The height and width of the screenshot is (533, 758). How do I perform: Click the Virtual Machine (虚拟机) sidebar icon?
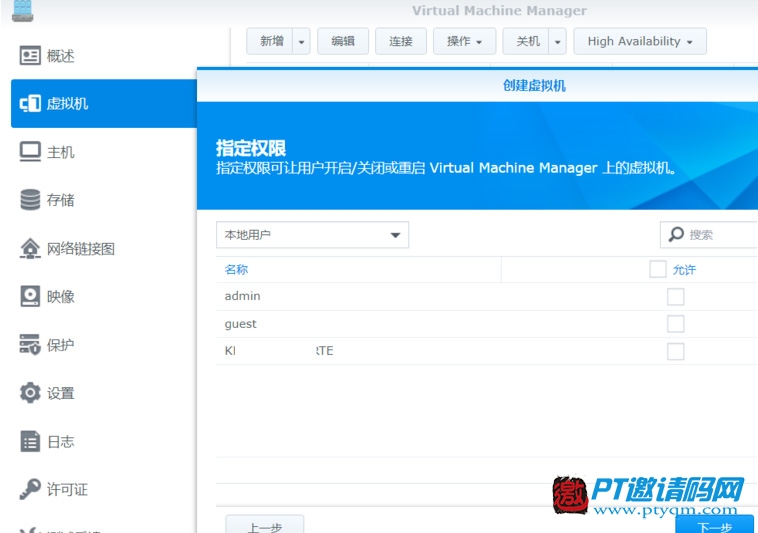point(30,103)
